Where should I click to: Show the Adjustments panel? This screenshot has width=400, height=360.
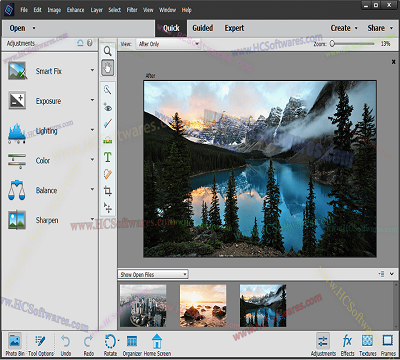pos(323,344)
